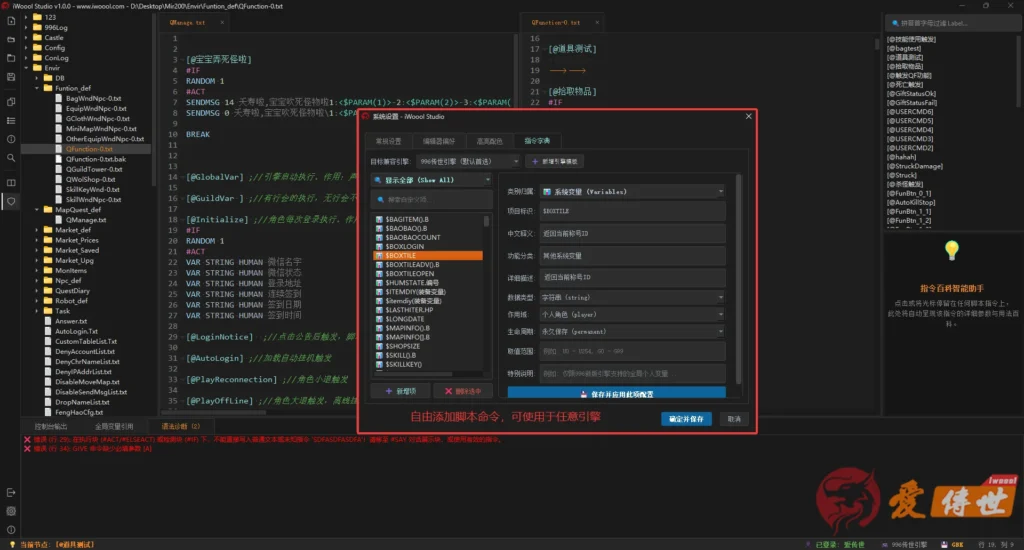
Task: Click the open folder icon in left sidebar
Action: pos(11,39)
